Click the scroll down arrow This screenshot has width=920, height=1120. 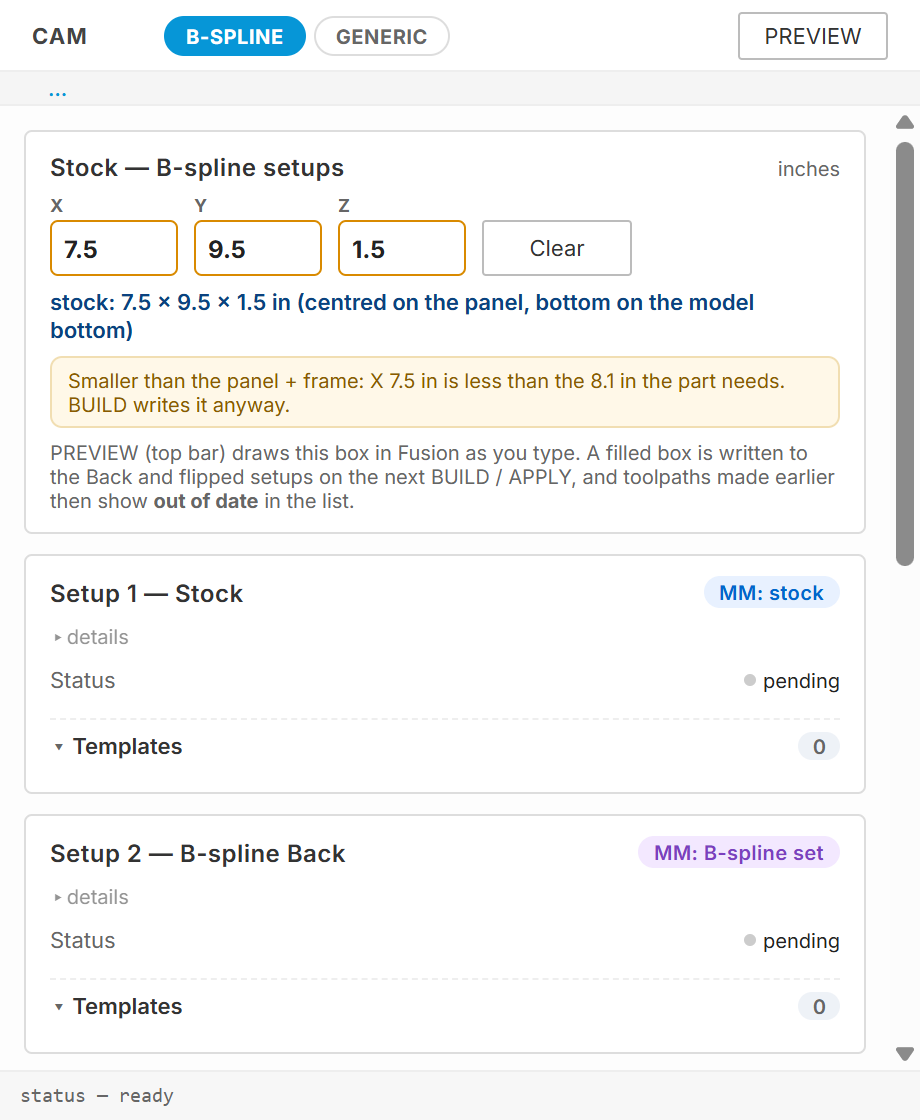pos(905,1054)
